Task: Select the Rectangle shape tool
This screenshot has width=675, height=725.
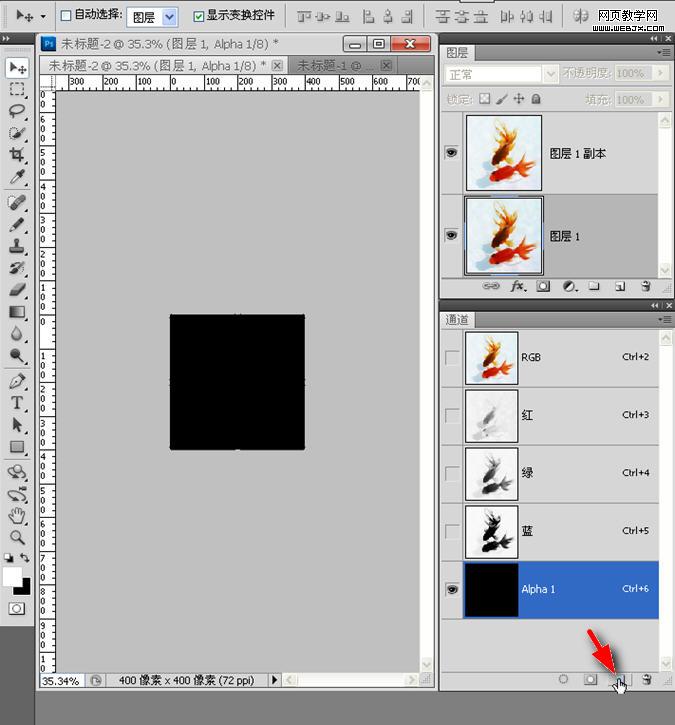Action: click(18, 447)
